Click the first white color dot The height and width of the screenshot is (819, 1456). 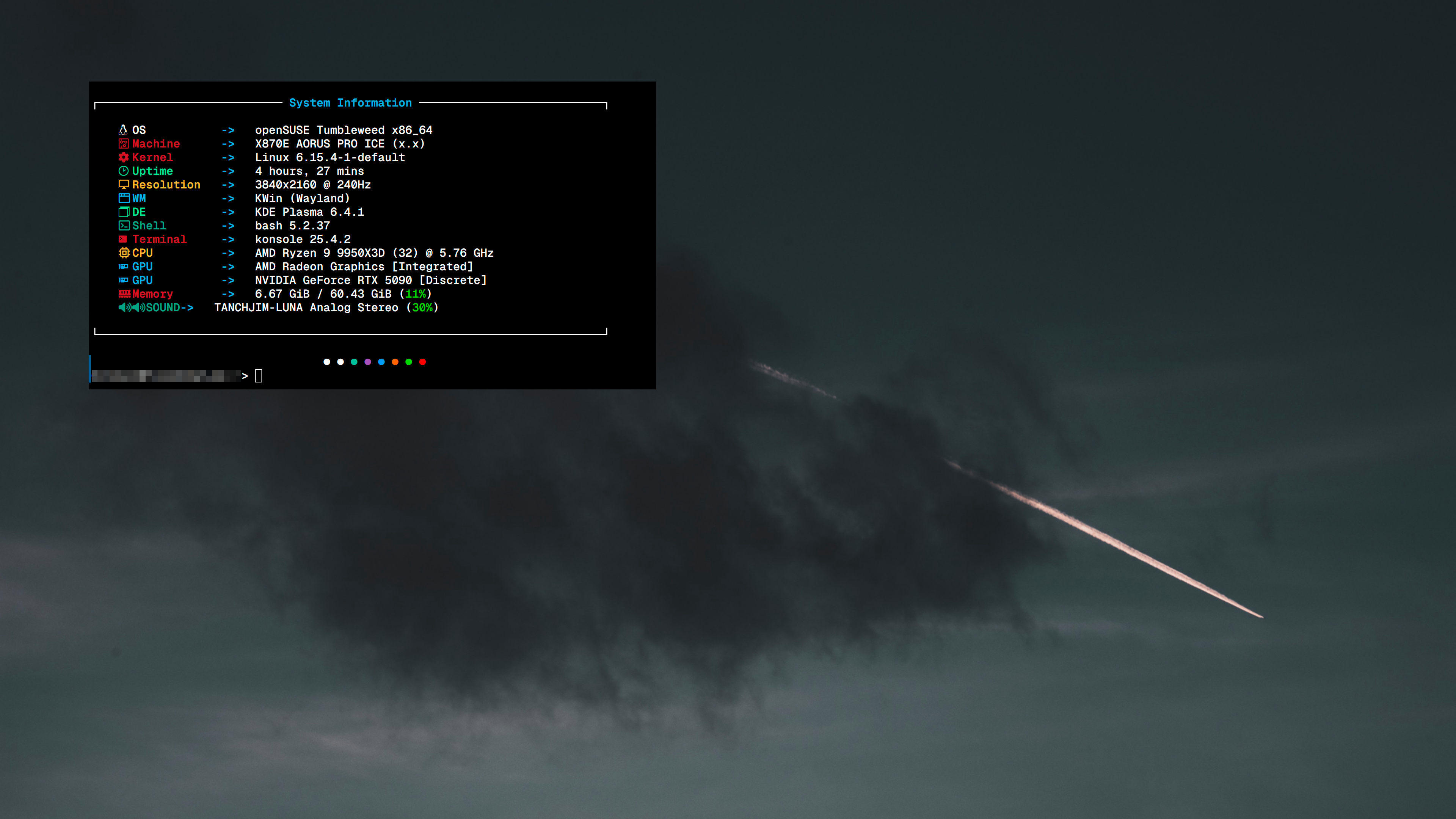(x=327, y=362)
